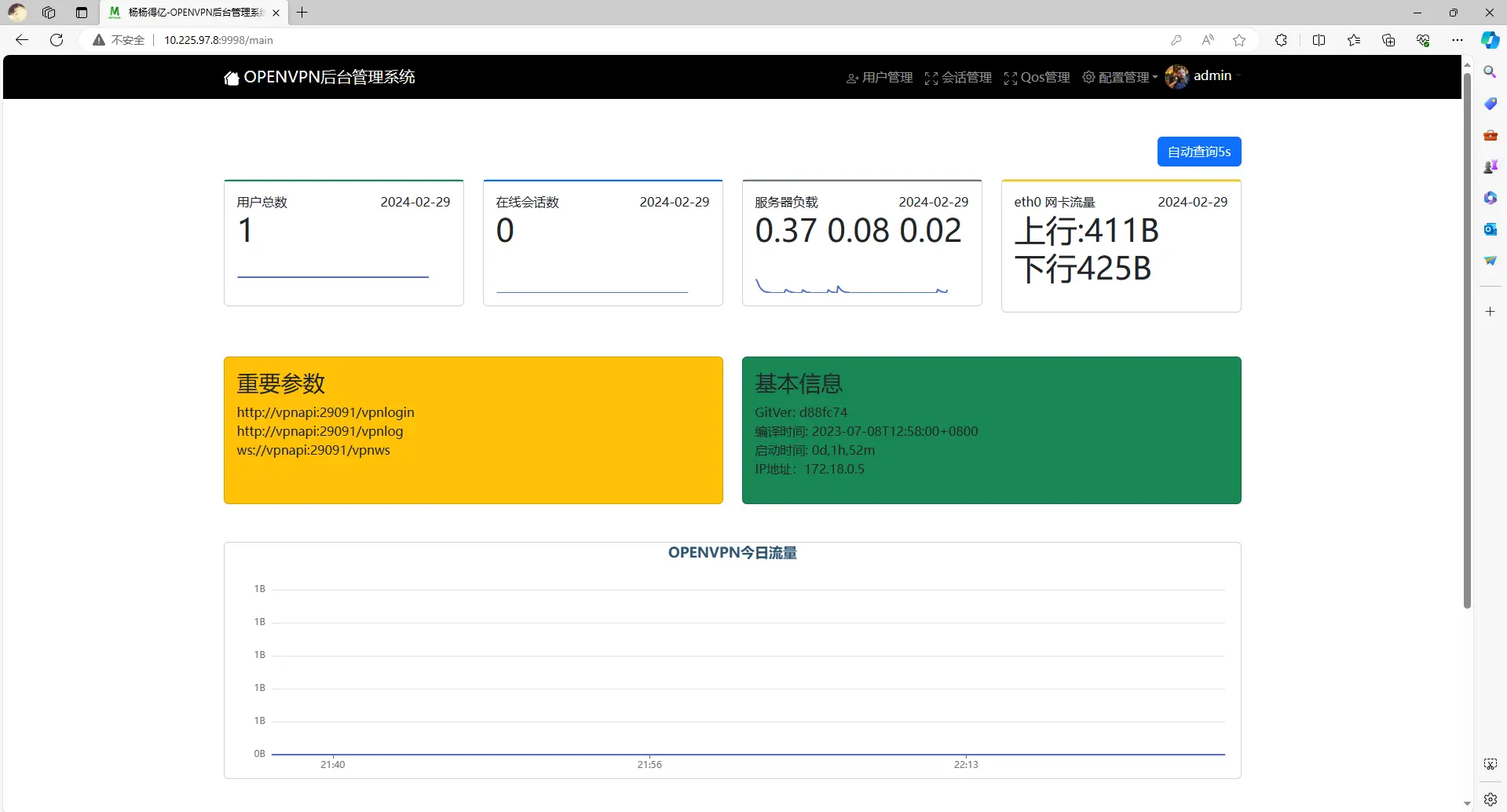
Task: Open browser extensions puzzle icon
Action: 1281,40
